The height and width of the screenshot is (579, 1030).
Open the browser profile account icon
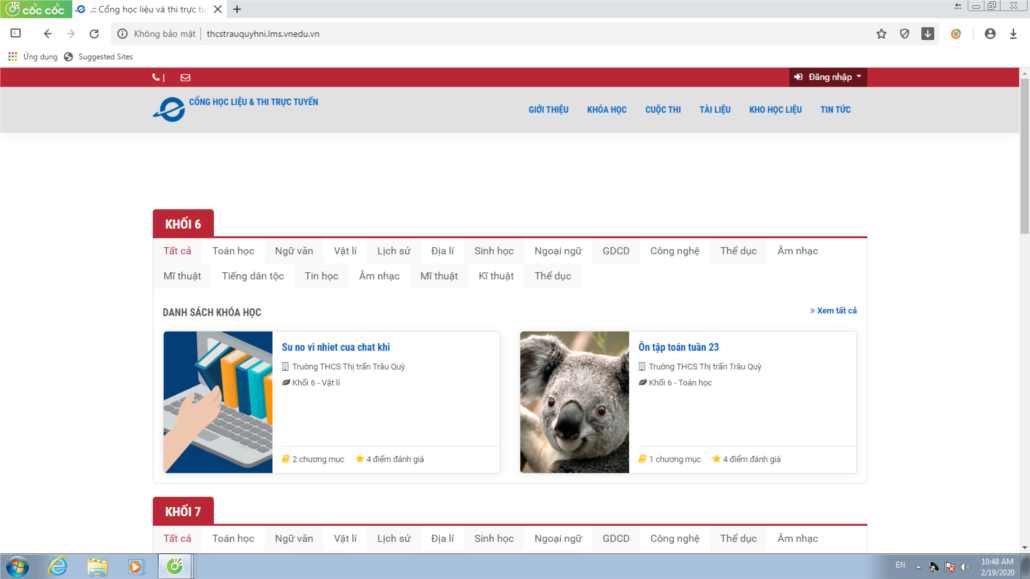[990, 33]
